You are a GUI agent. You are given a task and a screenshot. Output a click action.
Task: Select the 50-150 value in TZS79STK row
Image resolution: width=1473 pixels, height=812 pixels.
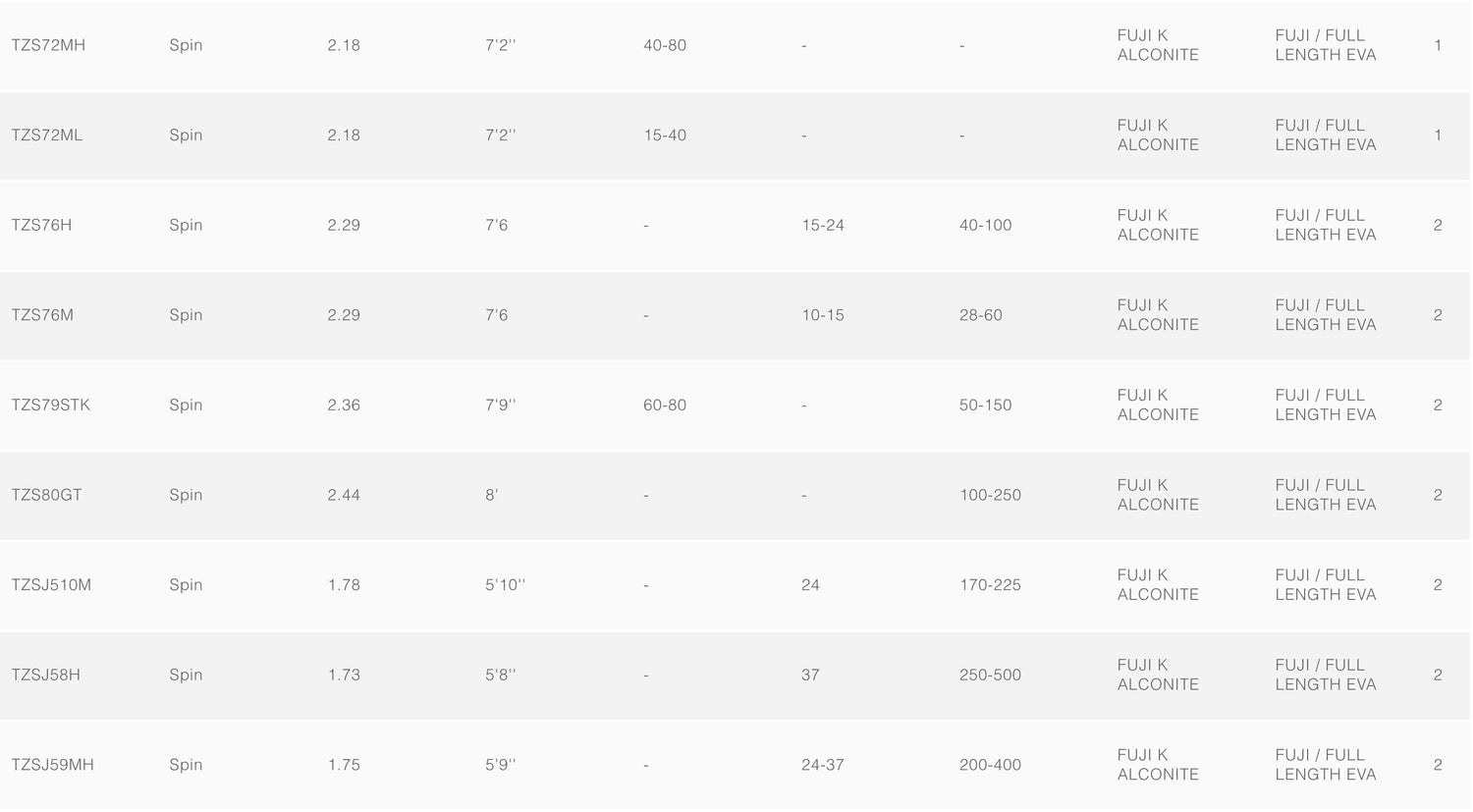pos(985,405)
